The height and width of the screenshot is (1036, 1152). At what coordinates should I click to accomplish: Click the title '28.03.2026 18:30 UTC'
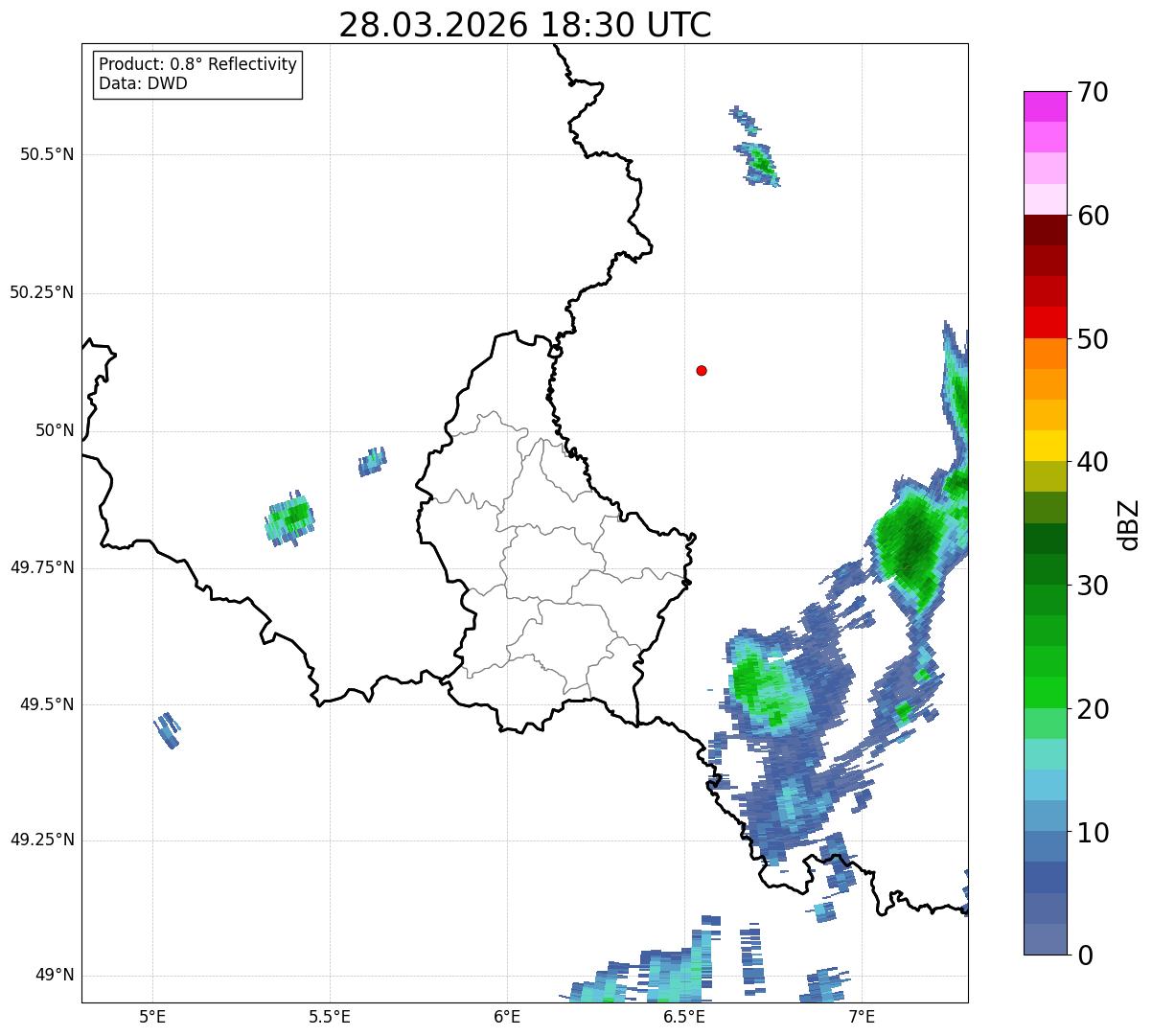[x=525, y=25]
